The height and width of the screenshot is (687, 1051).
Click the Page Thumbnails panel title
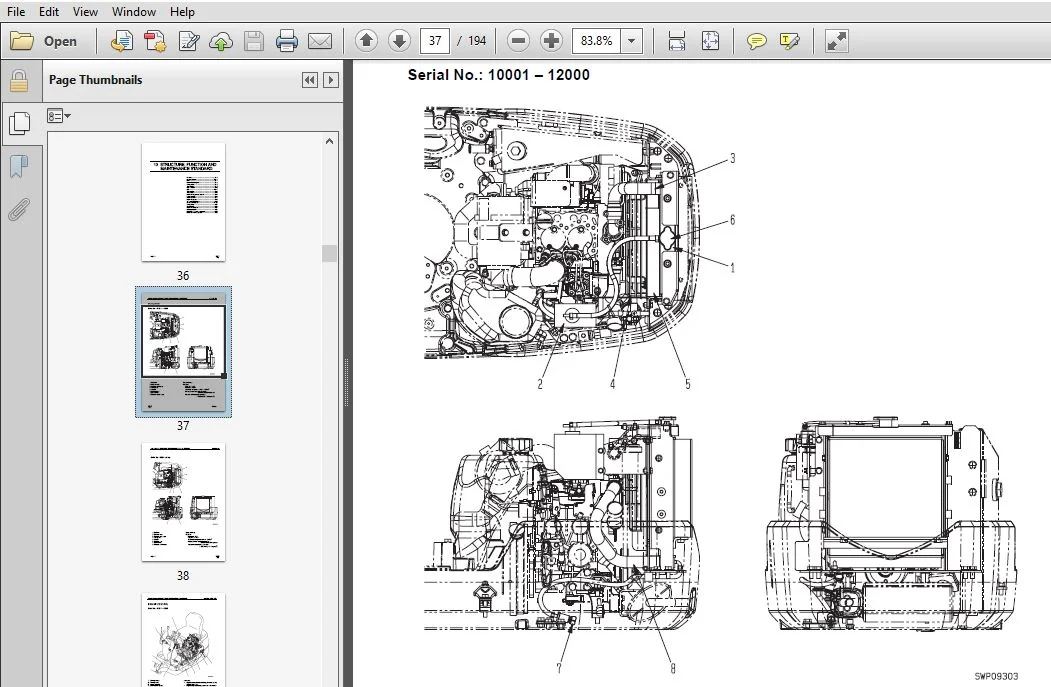click(x=95, y=80)
